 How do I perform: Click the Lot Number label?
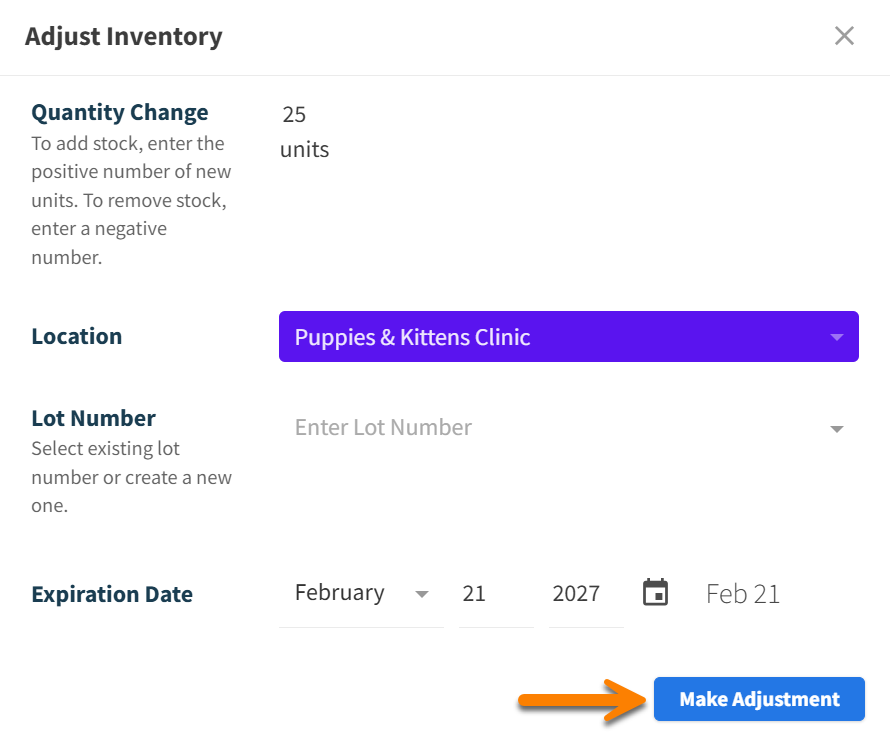94,418
